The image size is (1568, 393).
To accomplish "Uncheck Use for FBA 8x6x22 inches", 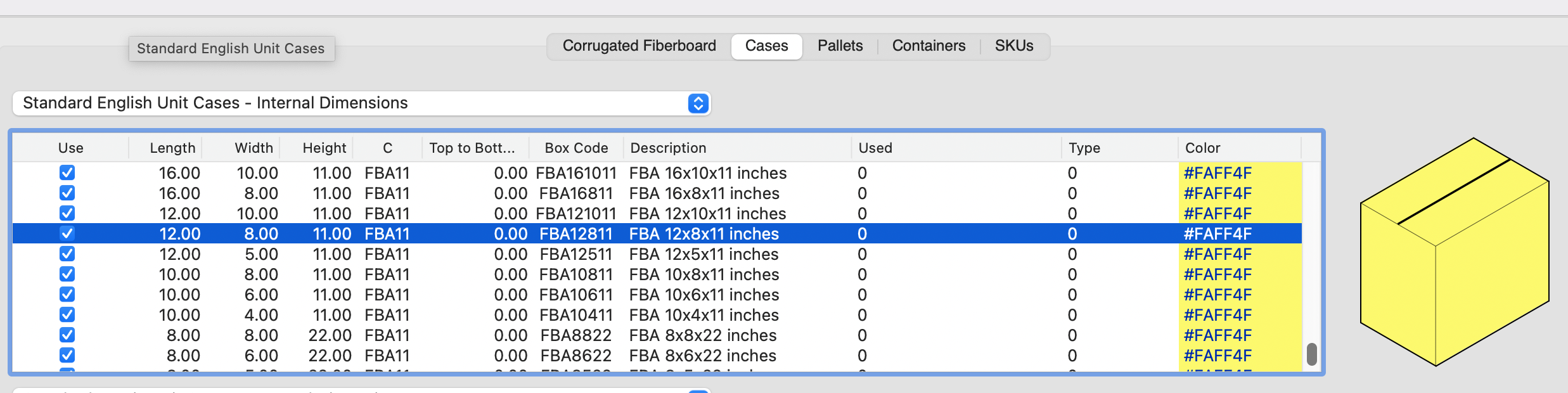I will [x=67, y=355].
